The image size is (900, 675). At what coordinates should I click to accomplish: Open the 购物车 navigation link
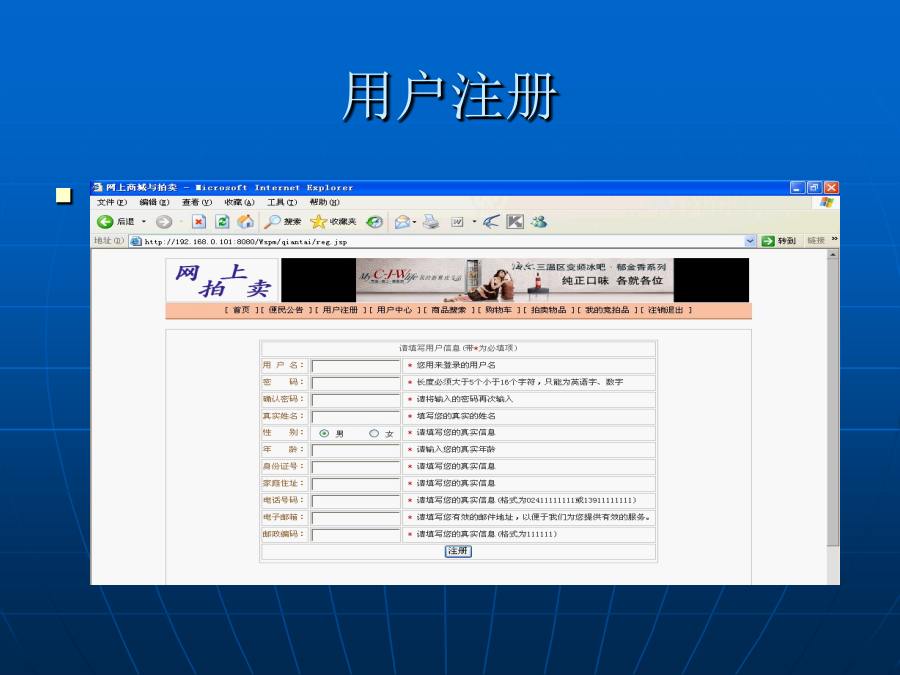(498, 310)
